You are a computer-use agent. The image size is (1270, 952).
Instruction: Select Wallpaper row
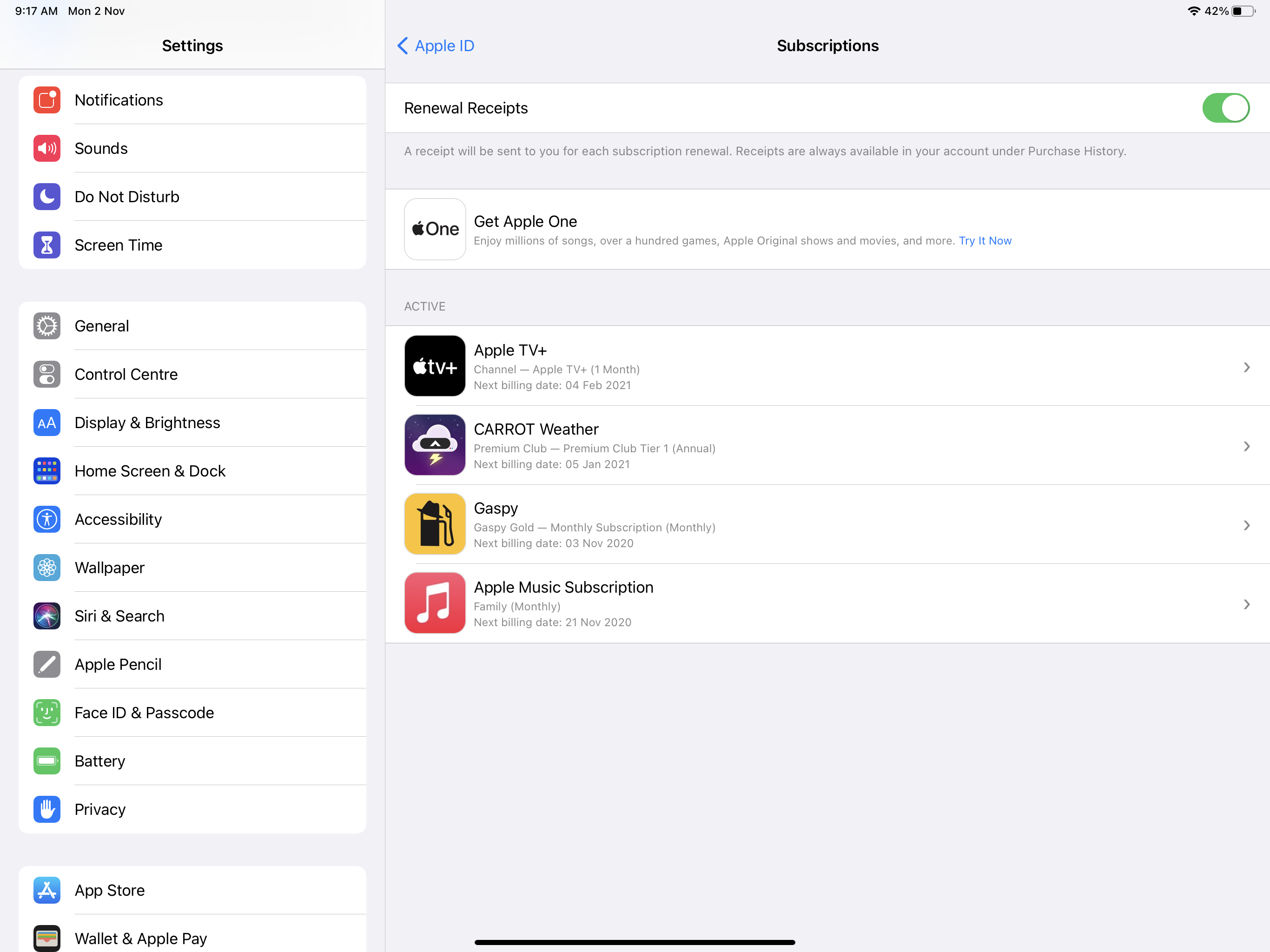[x=192, y=567]
